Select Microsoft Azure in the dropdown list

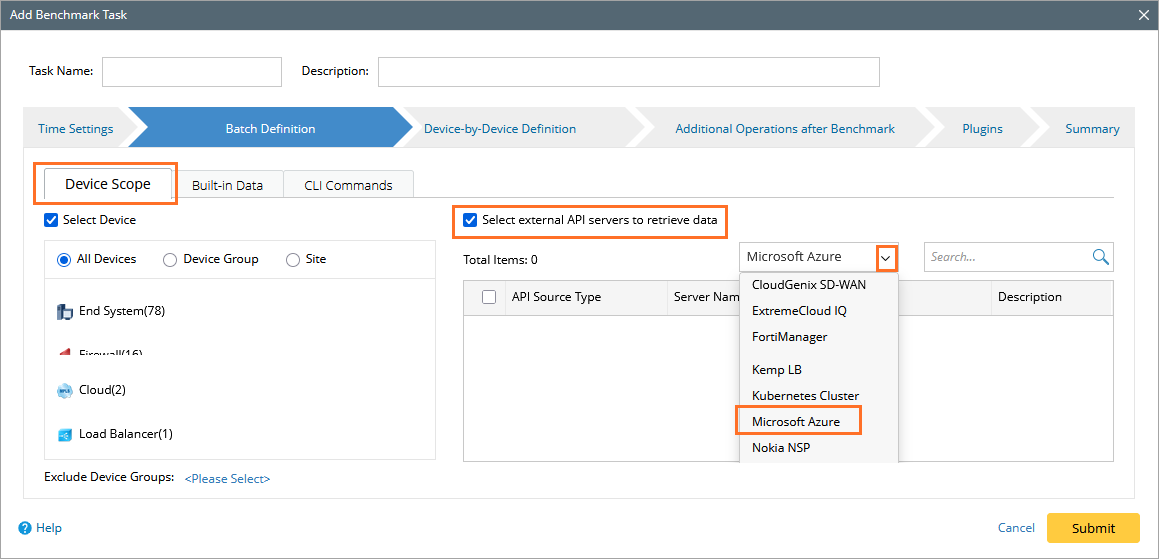tap(796, 422)
